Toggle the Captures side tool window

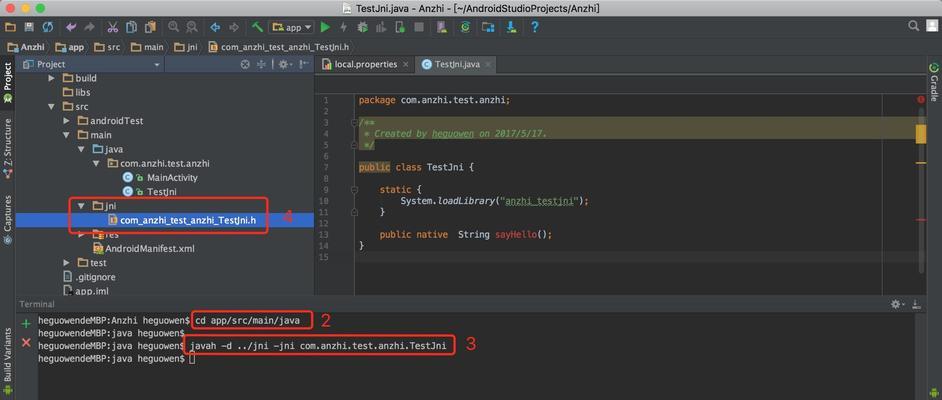tap(7, 220)
